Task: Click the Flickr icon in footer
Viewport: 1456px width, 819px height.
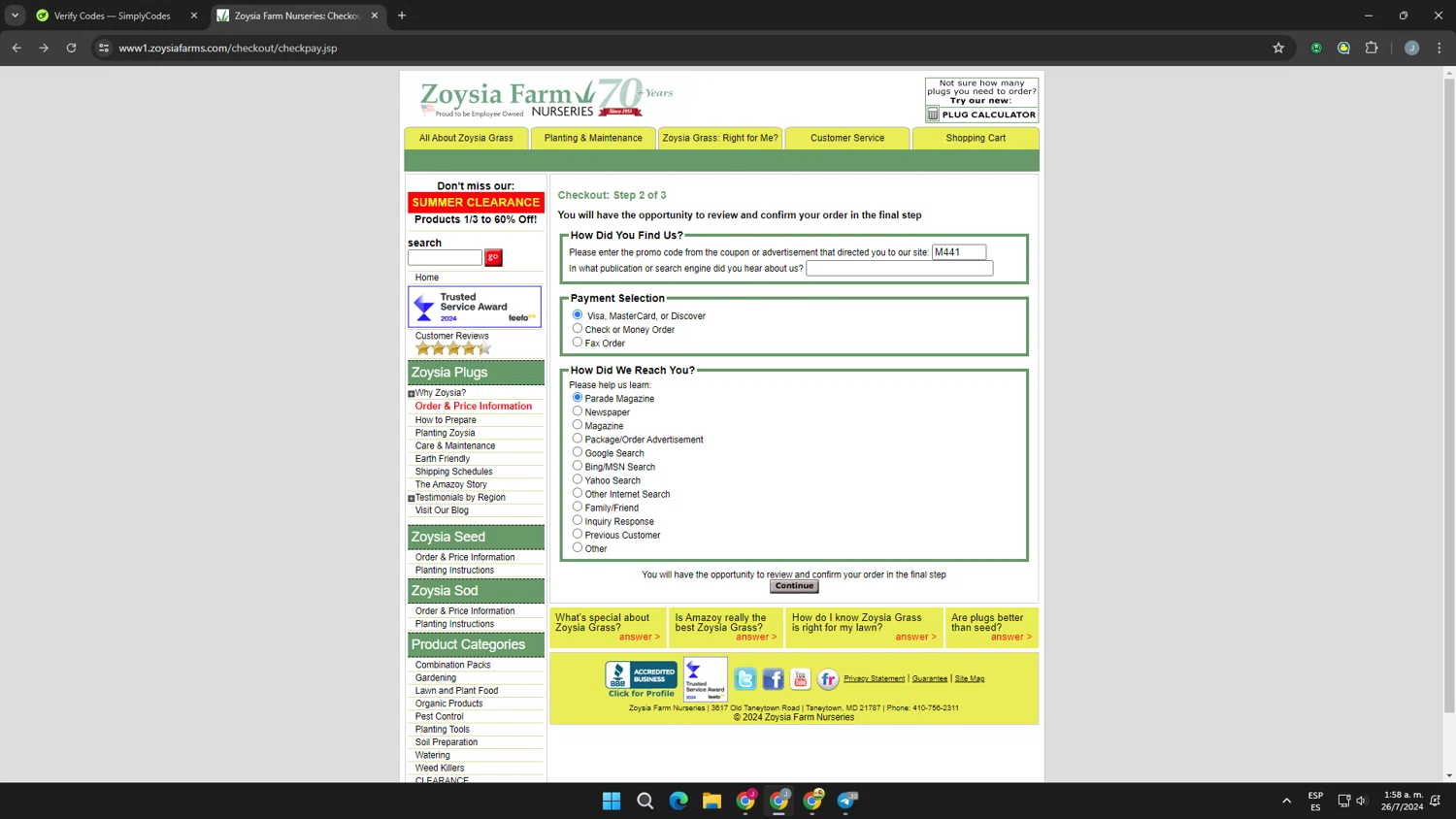Action: pyautogui.click(x=827, y=679)
